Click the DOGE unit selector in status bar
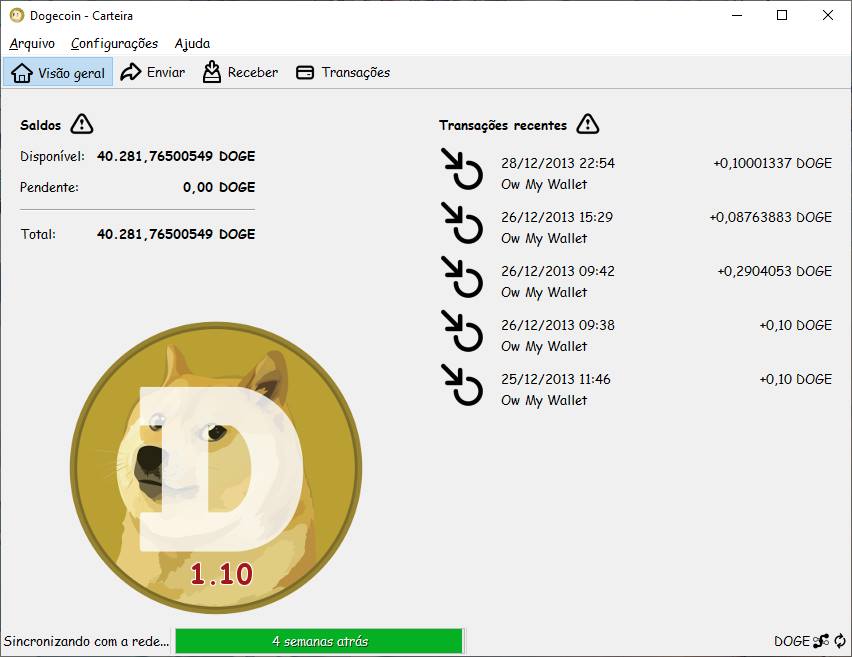 point(792,641)
